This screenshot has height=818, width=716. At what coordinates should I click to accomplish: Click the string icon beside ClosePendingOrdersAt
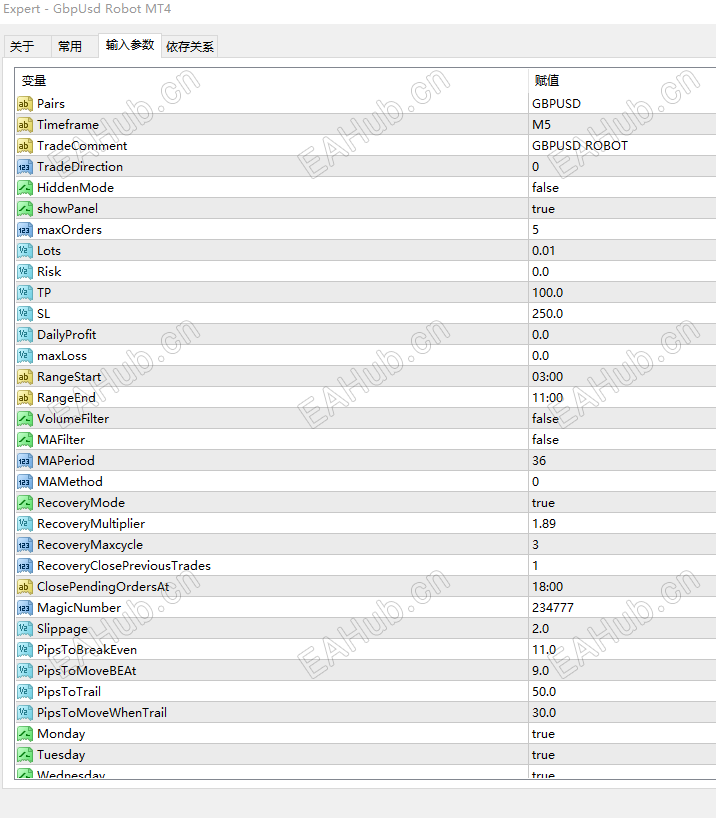(25, 587)
